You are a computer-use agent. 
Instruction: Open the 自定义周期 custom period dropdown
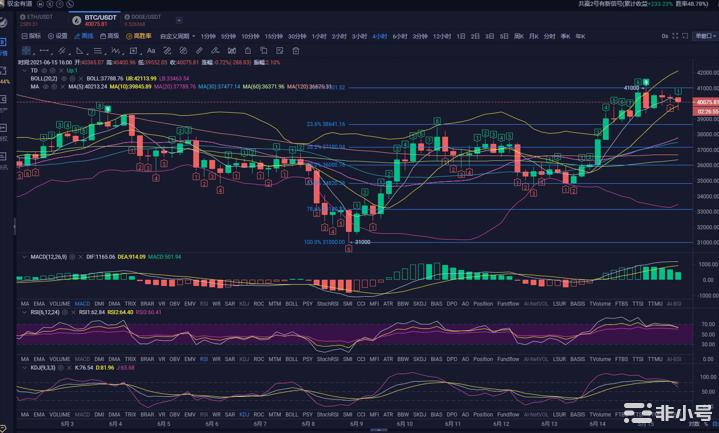point(177,36)
